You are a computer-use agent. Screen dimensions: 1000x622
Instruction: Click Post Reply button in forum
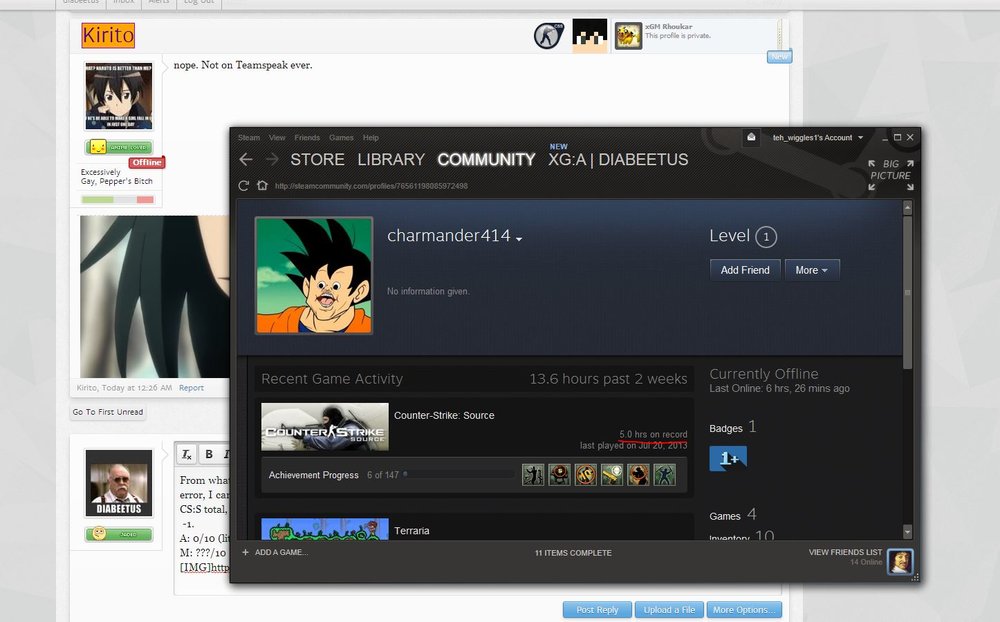pyautogui.click(x=597, y=610)
